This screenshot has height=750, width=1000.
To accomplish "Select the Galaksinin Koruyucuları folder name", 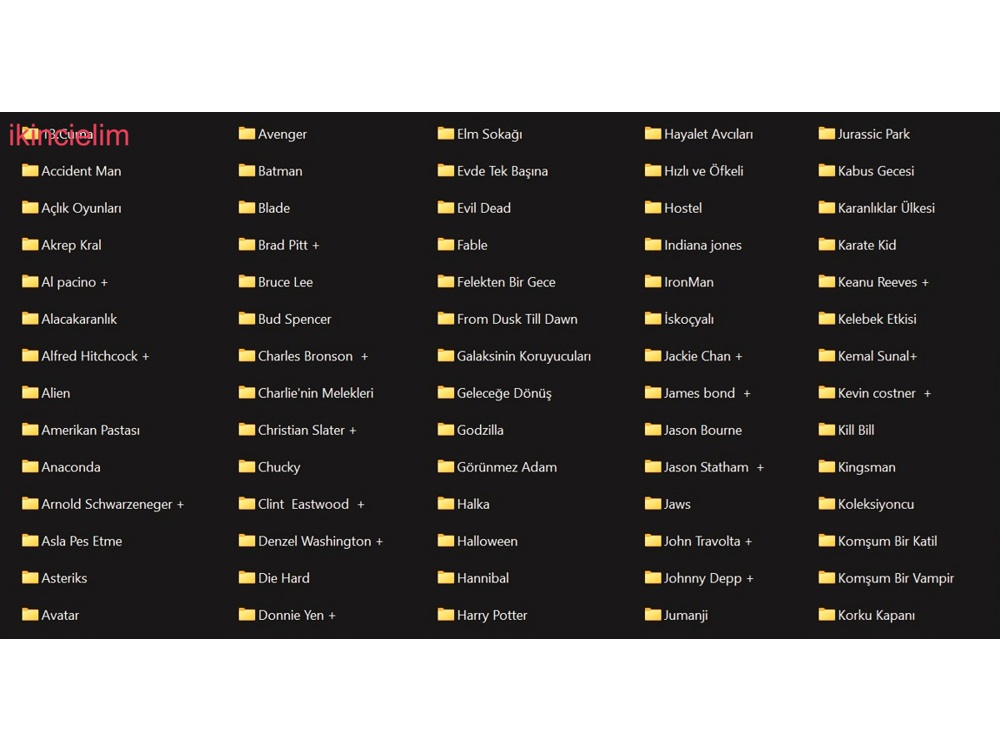I will pyautogui.click(x=524, y=356).
